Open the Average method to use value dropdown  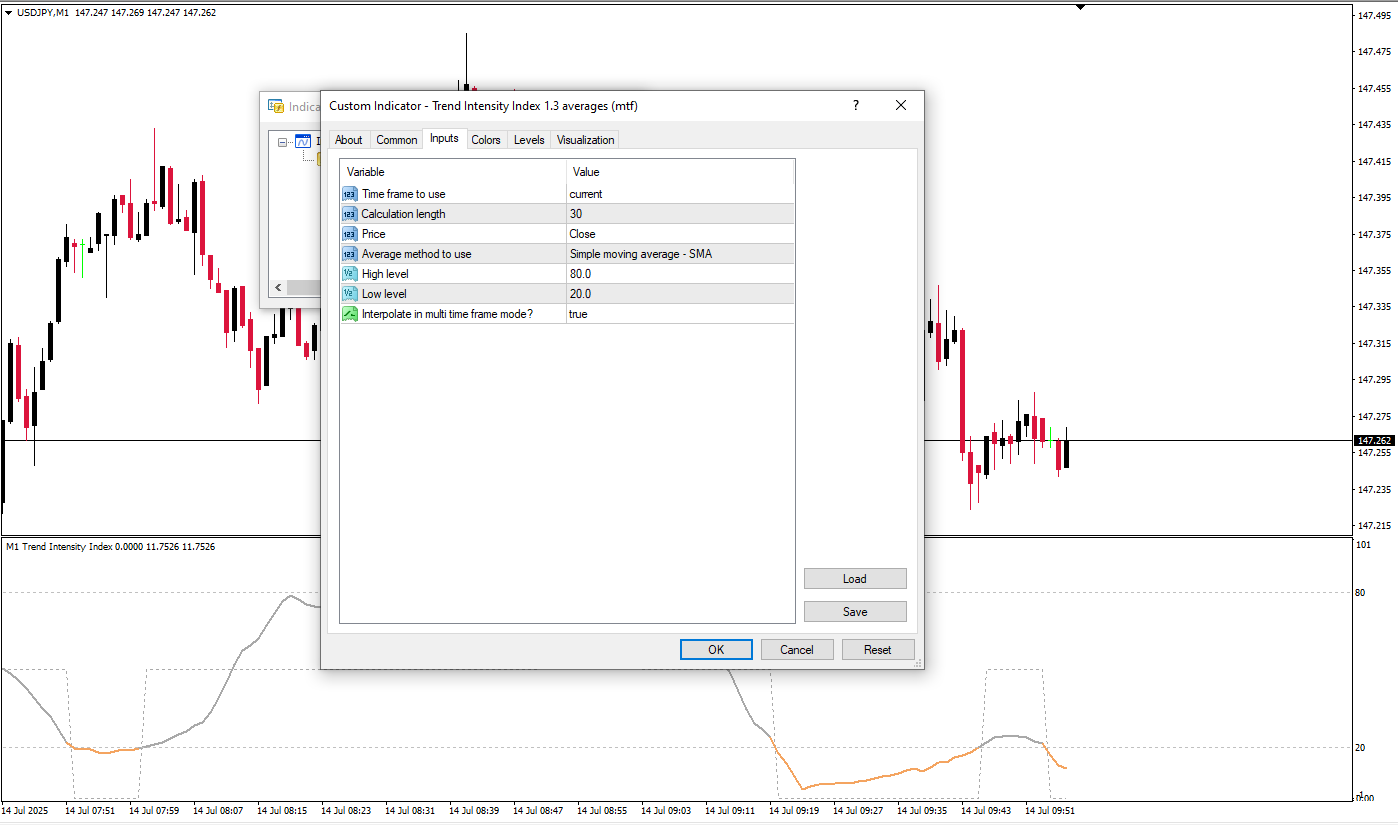pos(680,254)
